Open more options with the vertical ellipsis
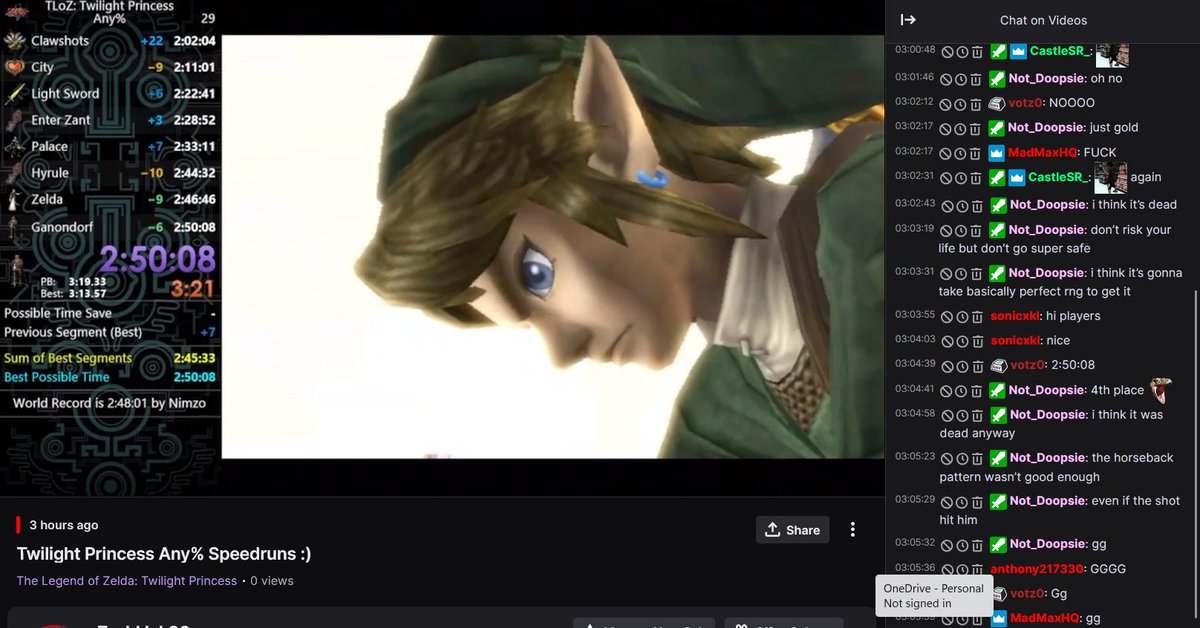1200x628 pixels. [853, 530]
